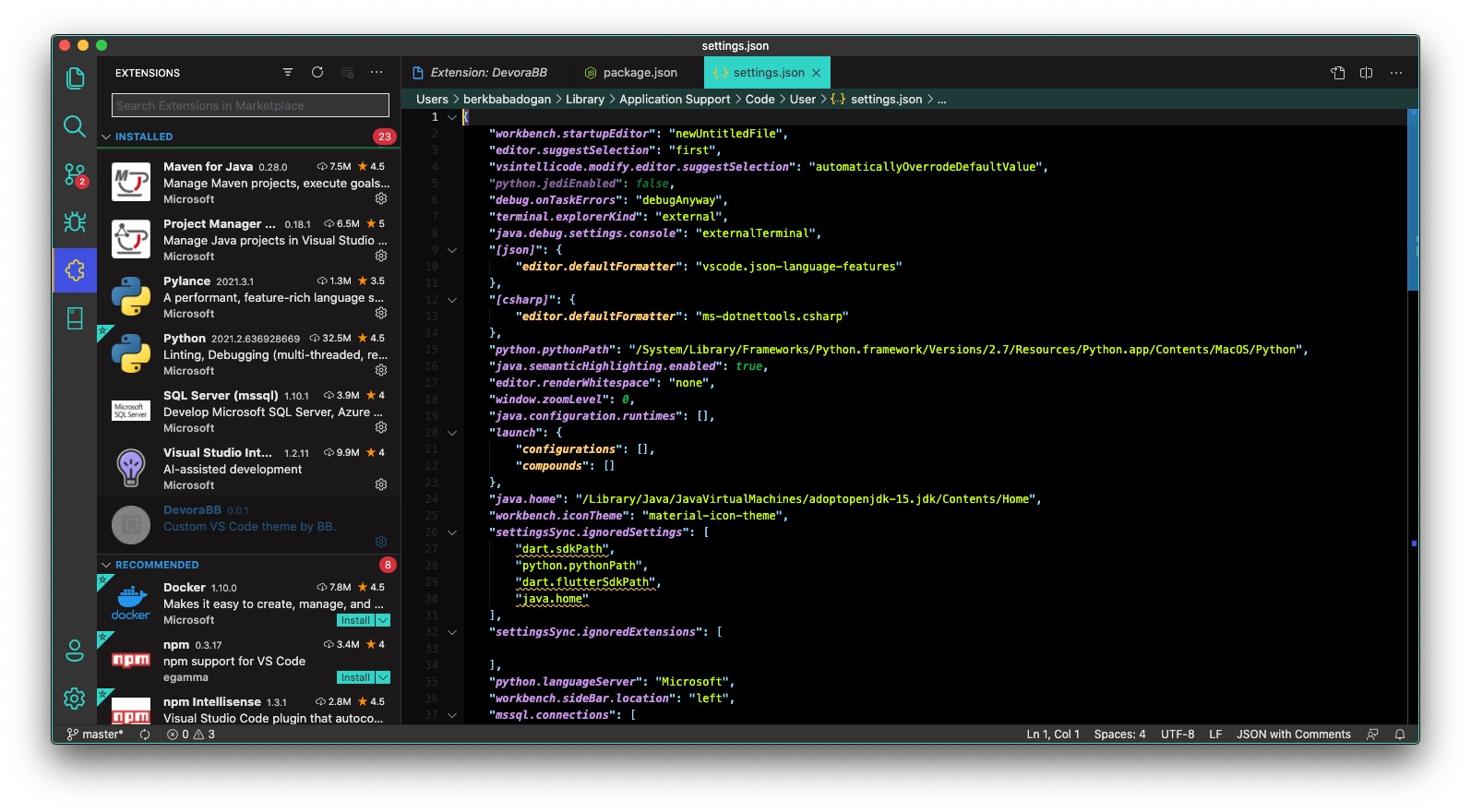Viewport: 1471px width, 812px height.
Task: Click master* branch in status bar
Action: [x=94, y=734]
